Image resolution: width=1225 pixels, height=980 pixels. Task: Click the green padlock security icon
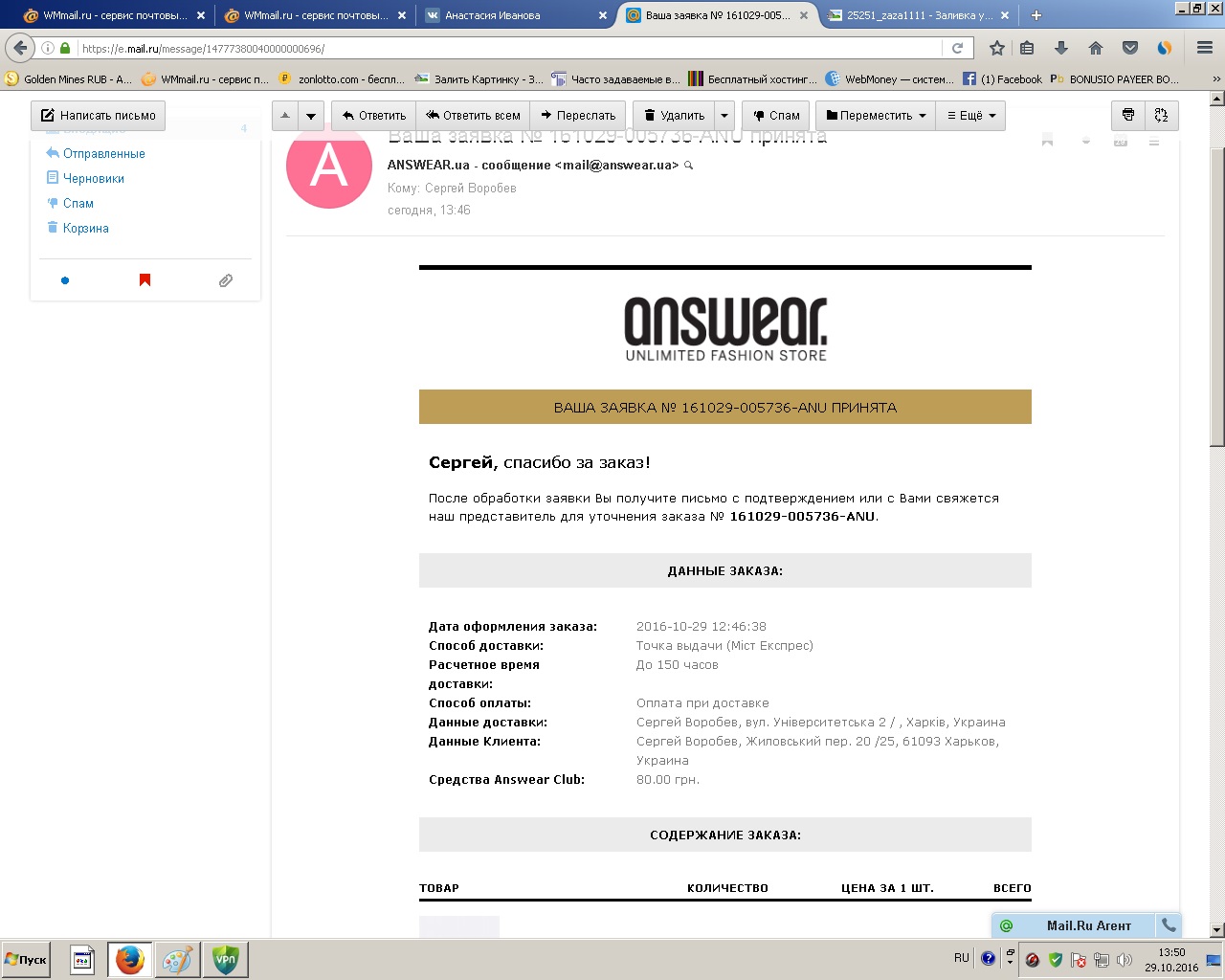(65, 48)
